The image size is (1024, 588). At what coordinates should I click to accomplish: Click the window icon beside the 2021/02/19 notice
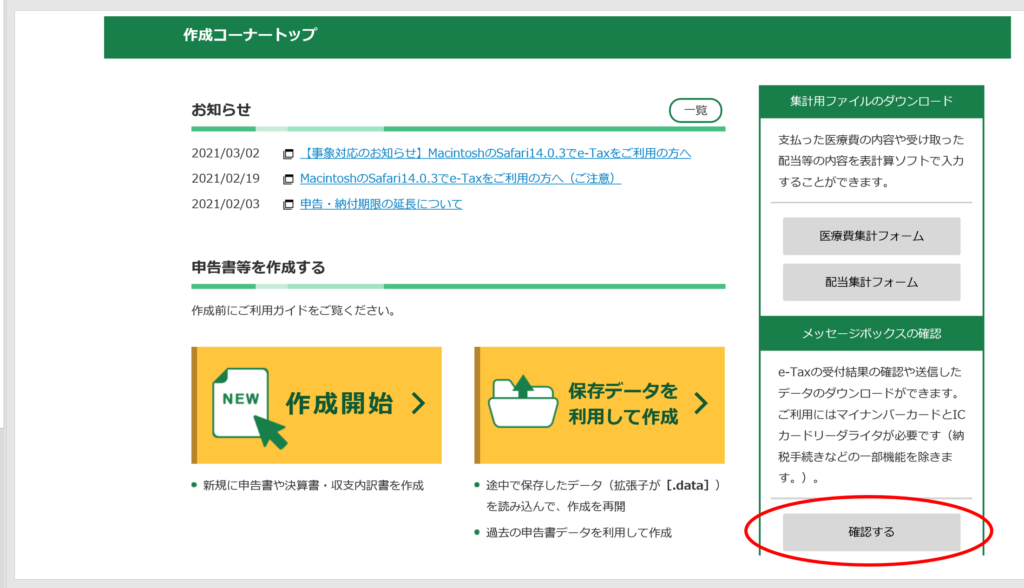(288, 179)
